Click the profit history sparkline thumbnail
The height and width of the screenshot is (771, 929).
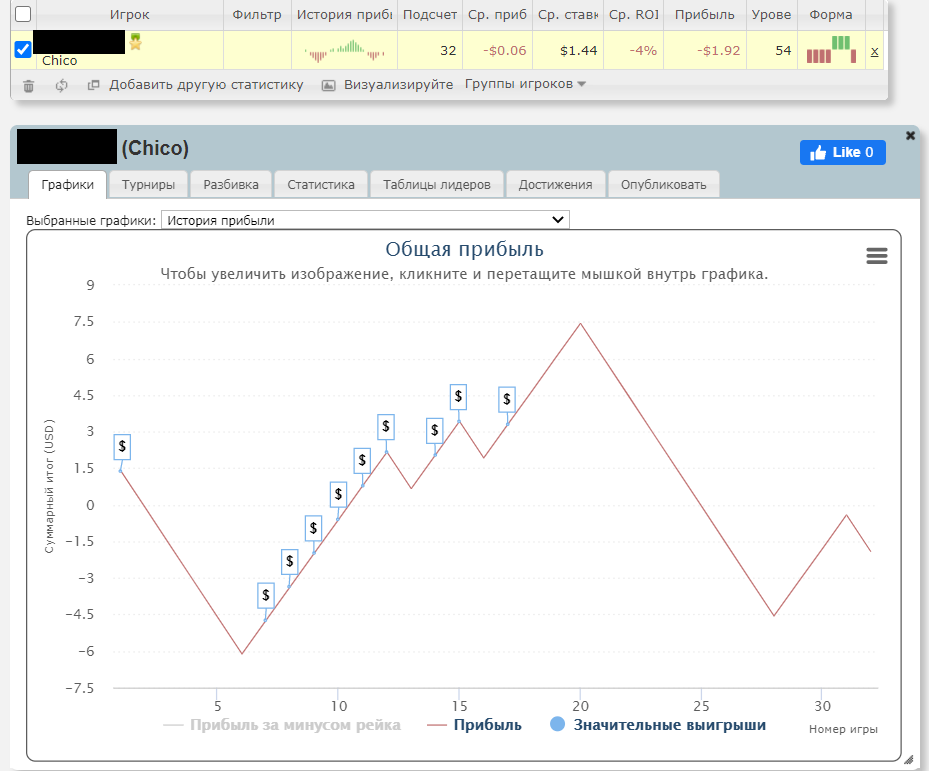tap(344, 50)
